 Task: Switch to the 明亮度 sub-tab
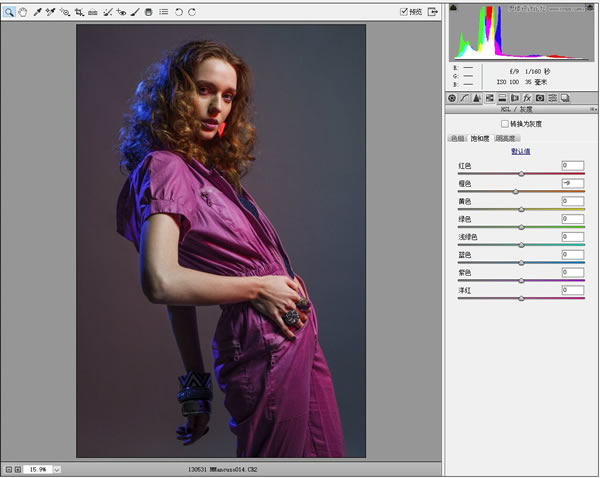(506, 139)
